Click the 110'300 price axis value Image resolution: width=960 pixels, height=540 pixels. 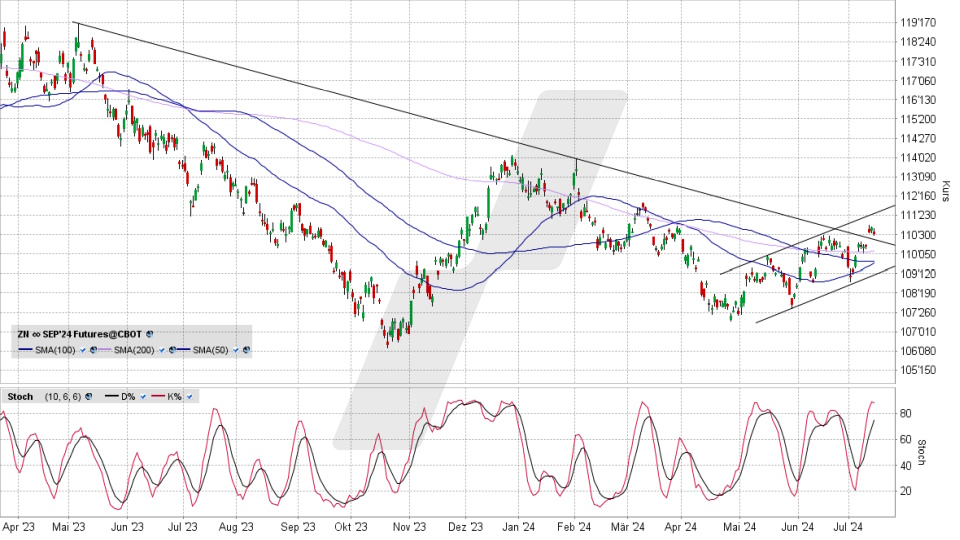(x=918, y=235)
